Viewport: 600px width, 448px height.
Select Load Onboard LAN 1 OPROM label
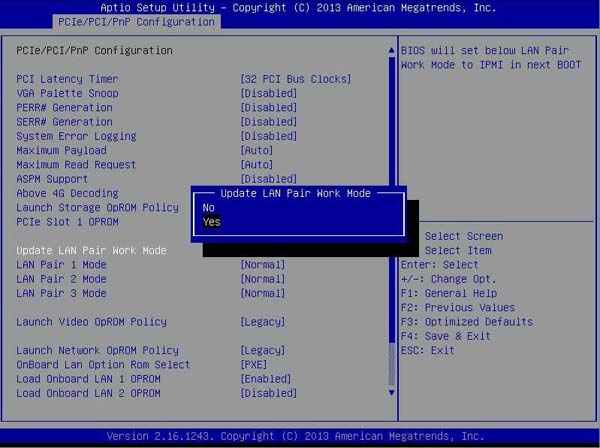coord(88,379)
